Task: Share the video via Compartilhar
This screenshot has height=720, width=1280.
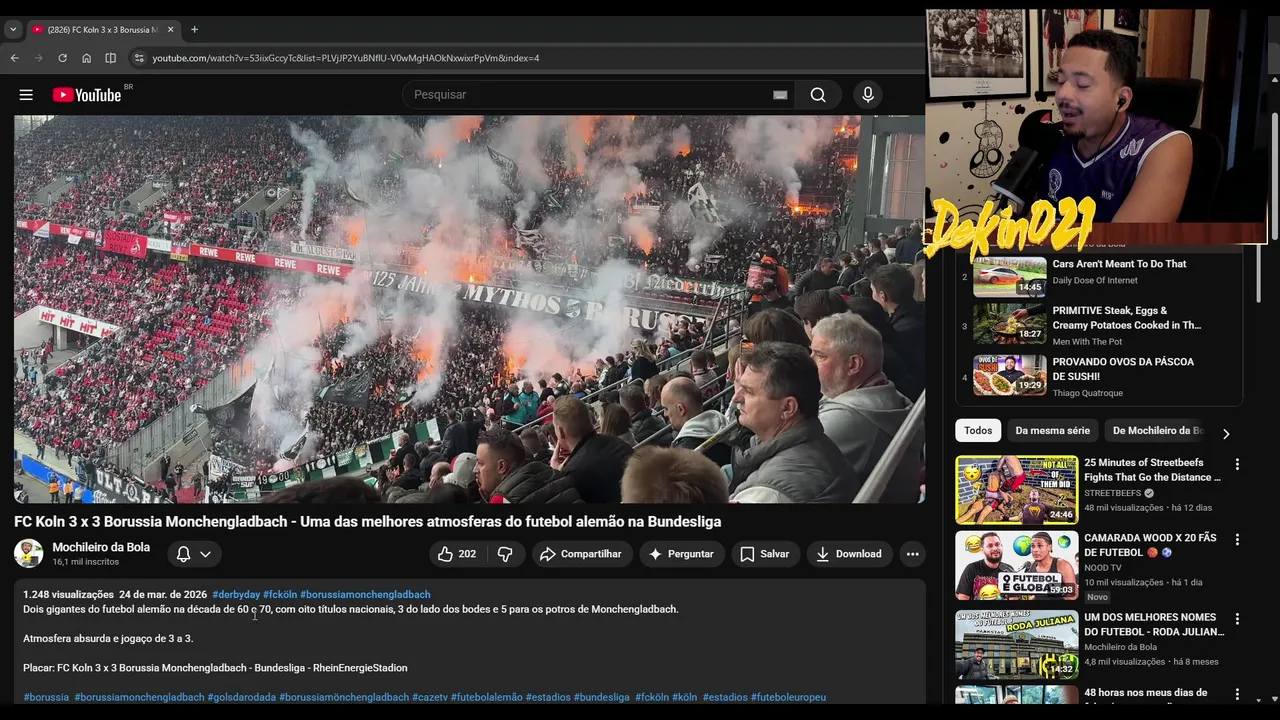Action: click(x=581, y=554)
